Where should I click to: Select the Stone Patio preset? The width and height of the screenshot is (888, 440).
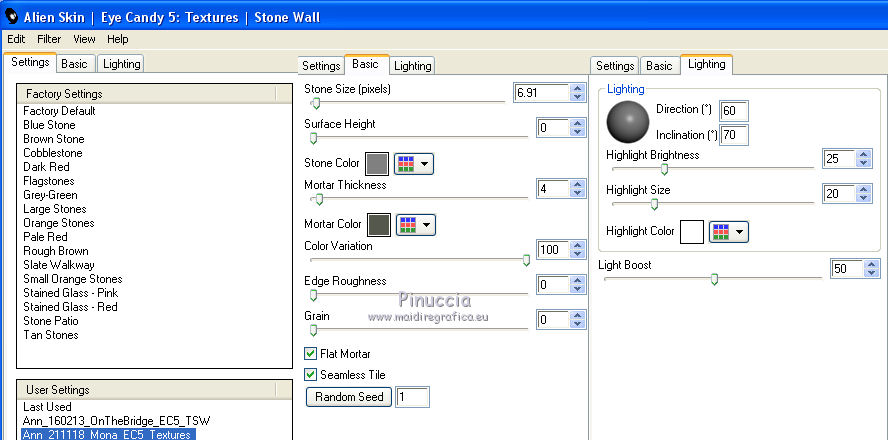pos(51,321)
